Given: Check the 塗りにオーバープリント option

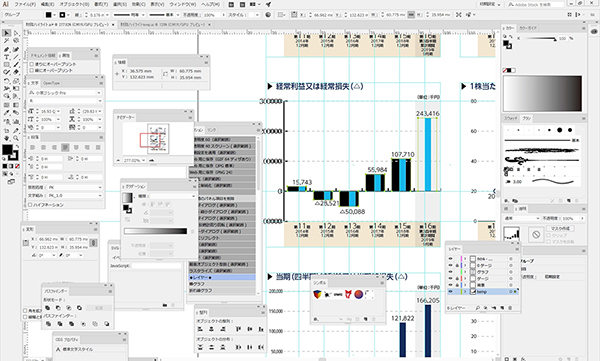Looking at the screenshot, I should click(x=32, y=64).
